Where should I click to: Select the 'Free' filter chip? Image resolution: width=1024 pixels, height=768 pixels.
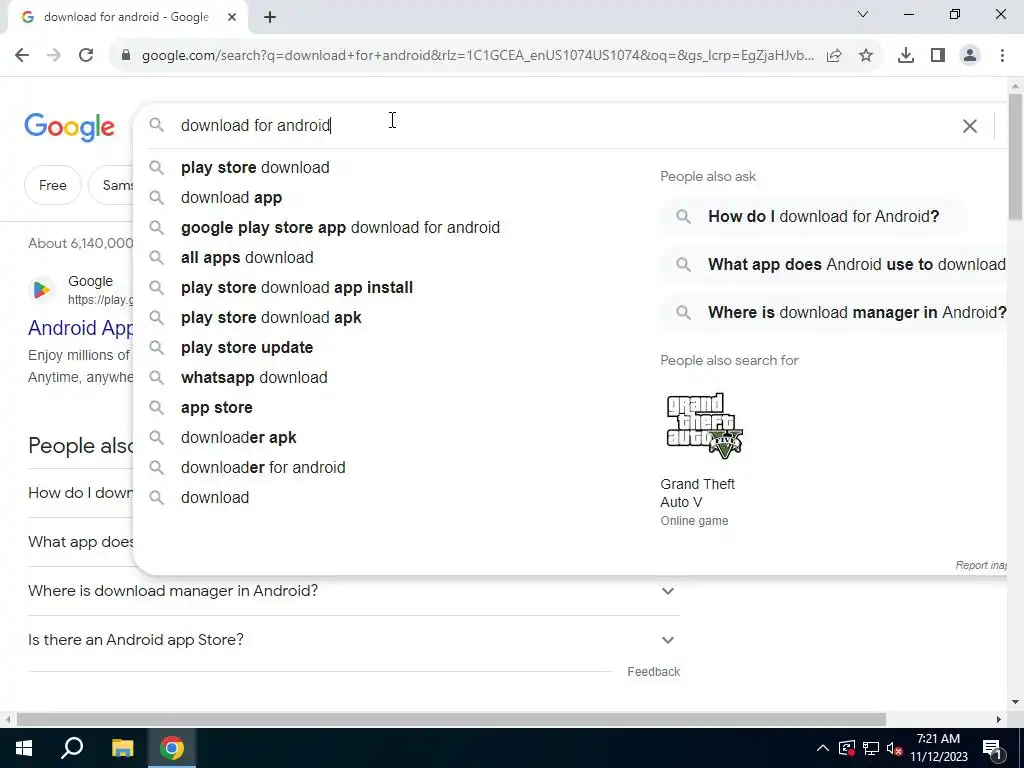(52, 185)
